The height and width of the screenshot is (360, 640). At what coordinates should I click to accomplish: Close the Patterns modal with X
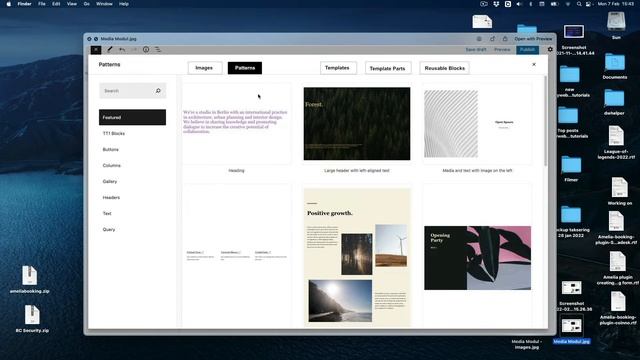[x=534, y=64]
